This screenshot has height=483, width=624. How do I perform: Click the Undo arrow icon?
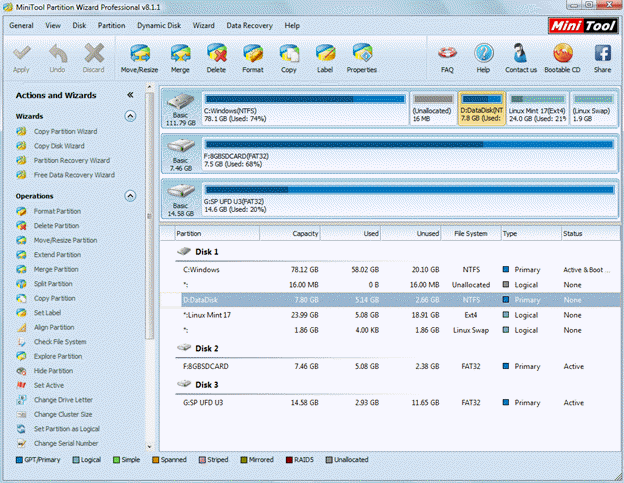pos(58,53)
